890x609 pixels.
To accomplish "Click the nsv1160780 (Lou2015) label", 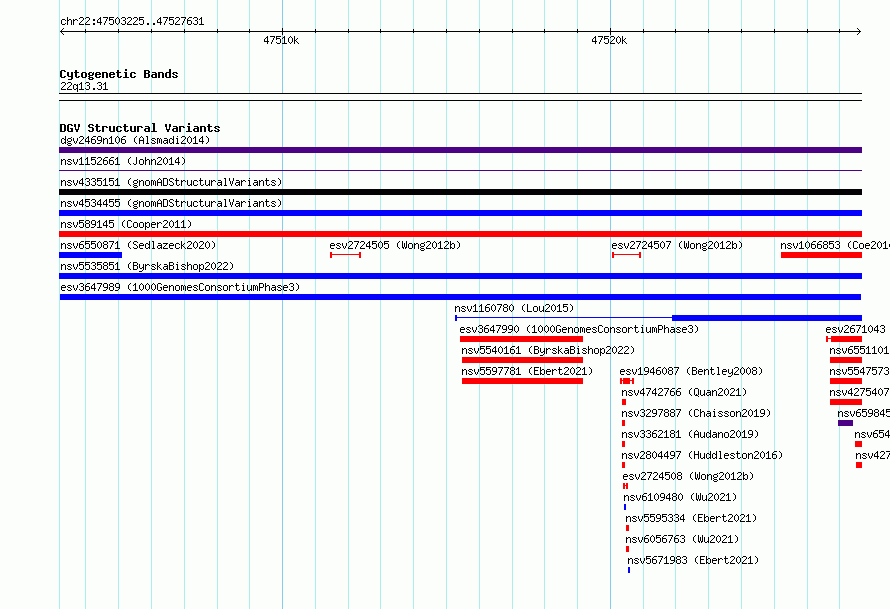I will tap(514, 308).
